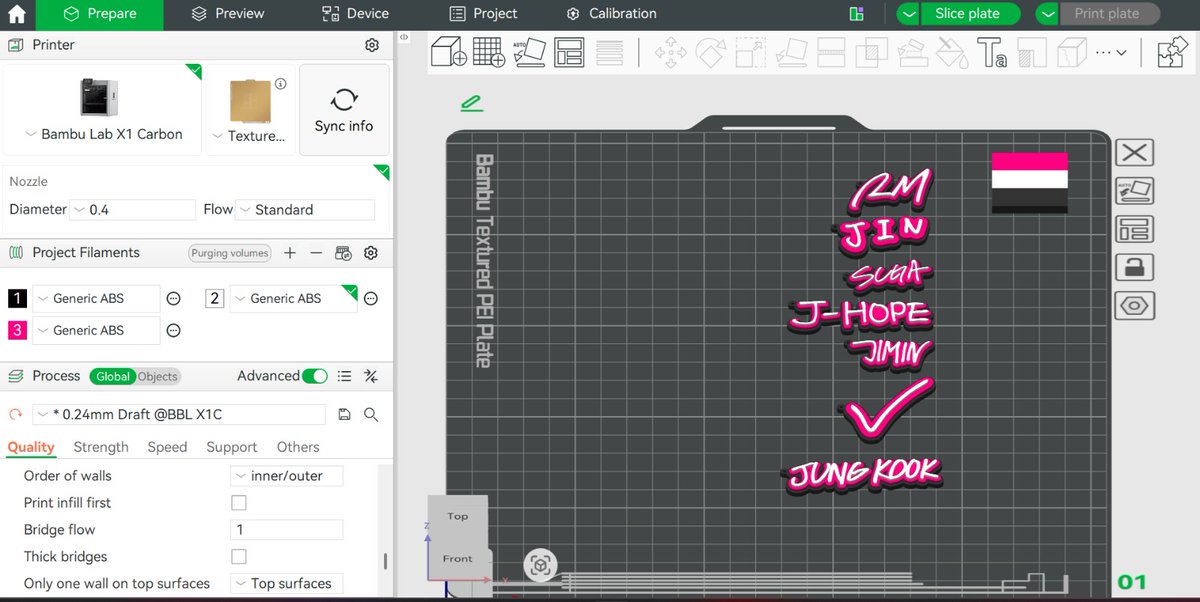Open the Flow Standard dropdown
Screen dimensions: 1200x602
tap(305, 210)
